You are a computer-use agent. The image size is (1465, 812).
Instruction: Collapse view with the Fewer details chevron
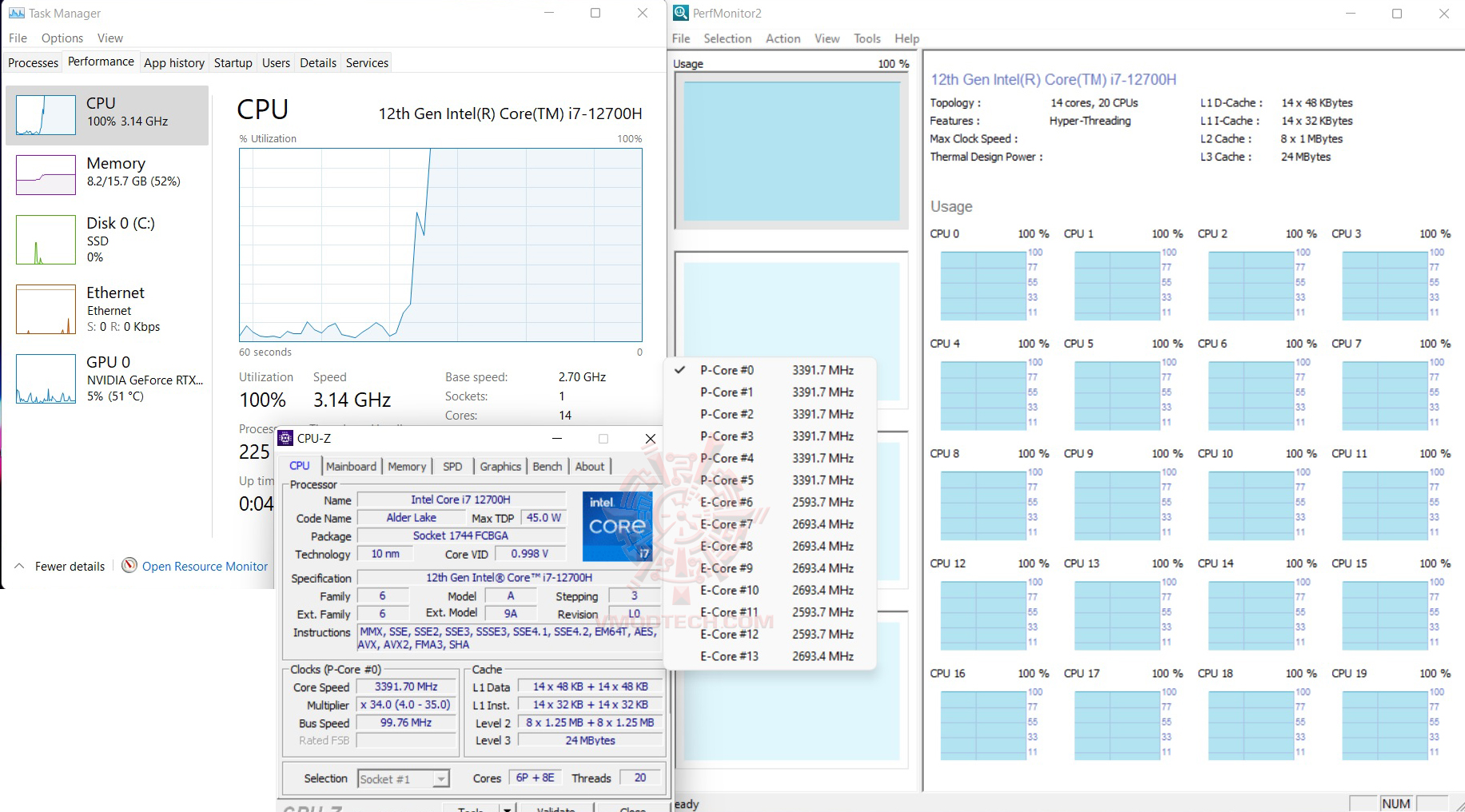click(x=19, y=566)
